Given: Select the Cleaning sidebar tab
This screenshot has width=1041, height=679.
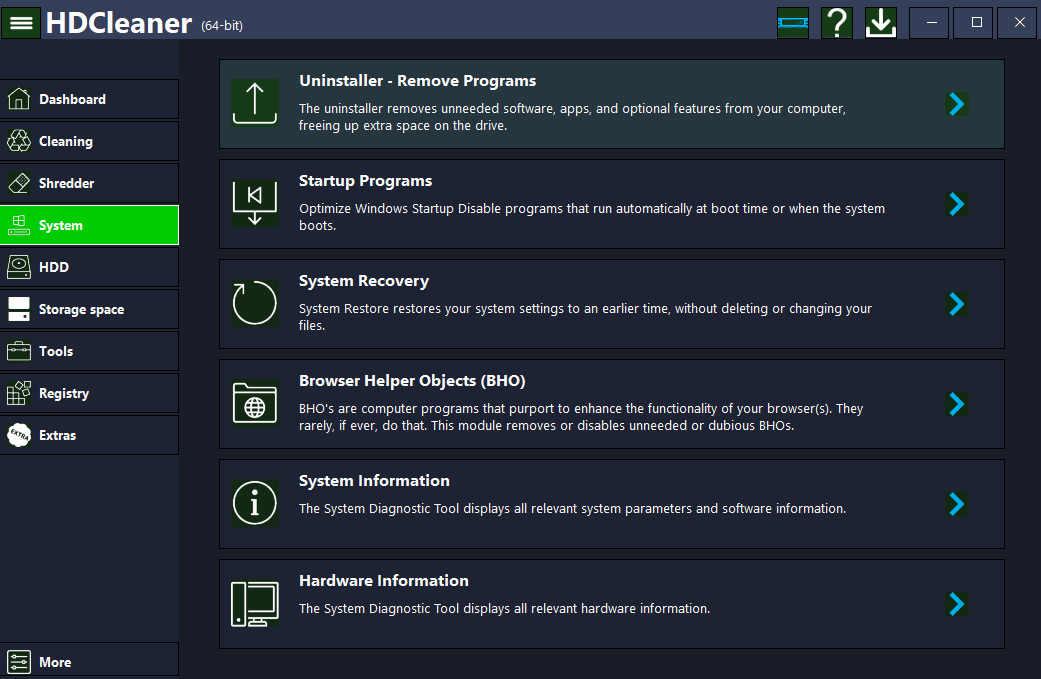Looking at the screenshot, I should click(90, 141).
